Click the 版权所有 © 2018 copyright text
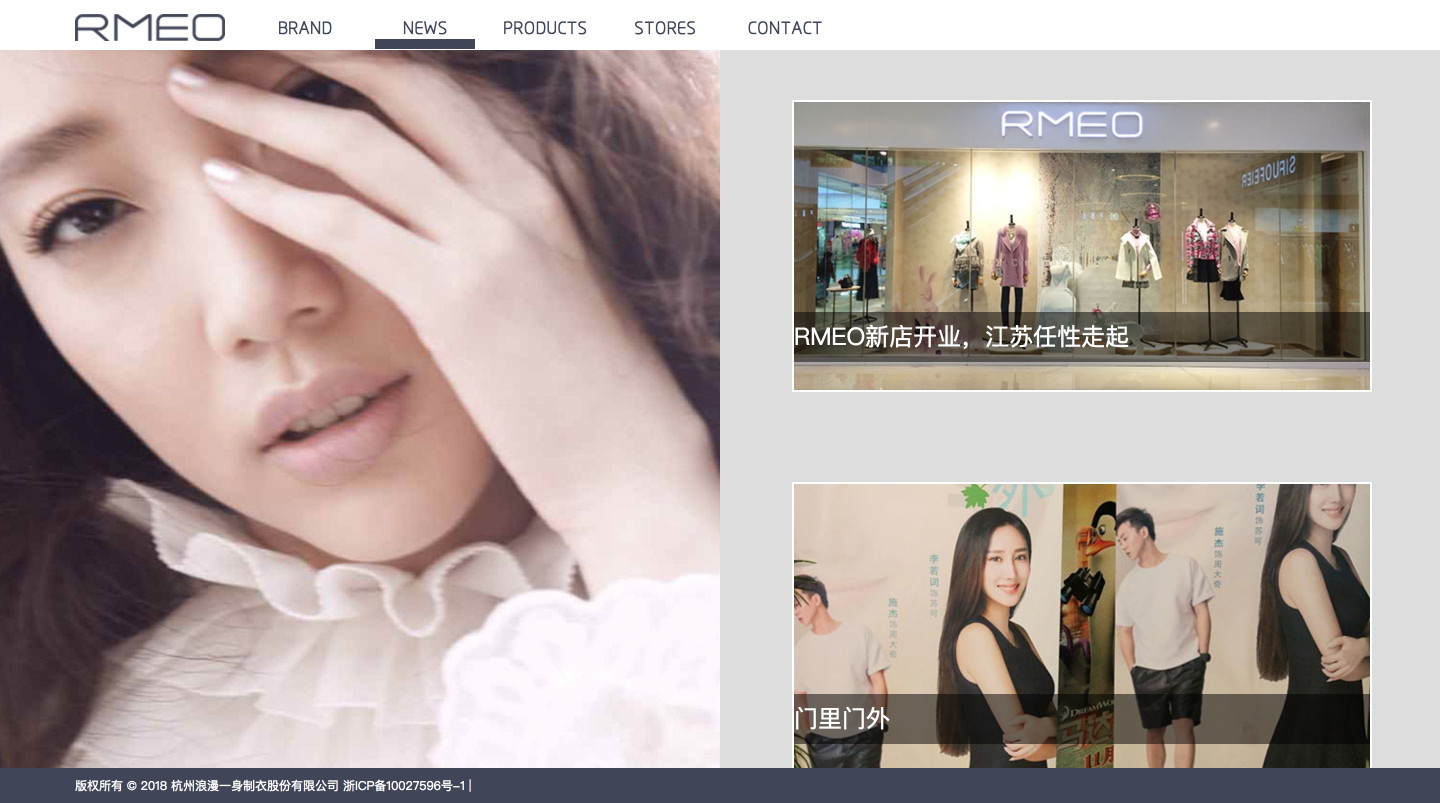Viewport: 1440px width, 803px height. click(x=120, y=786)
